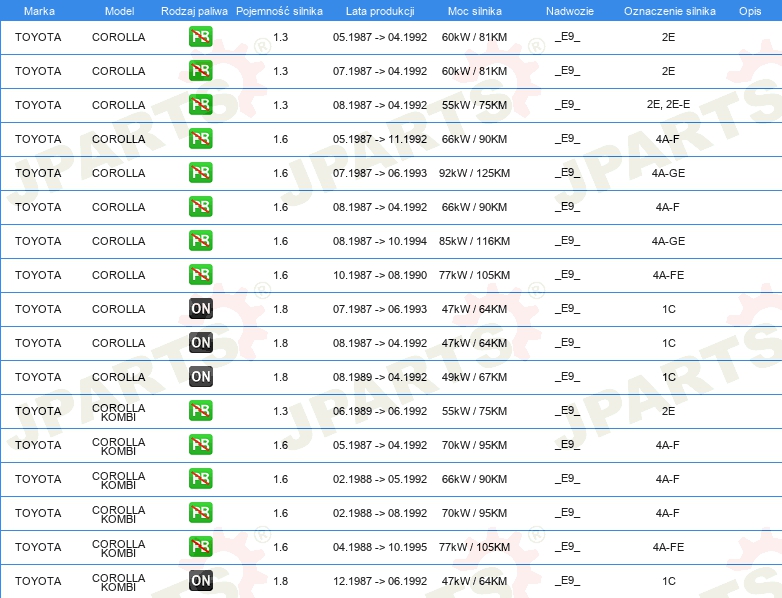Image resolution: width=782 pixels, height=598 pixels.
Task: Click the 92kW / 125KM power cell
Action: coord(474,173)
